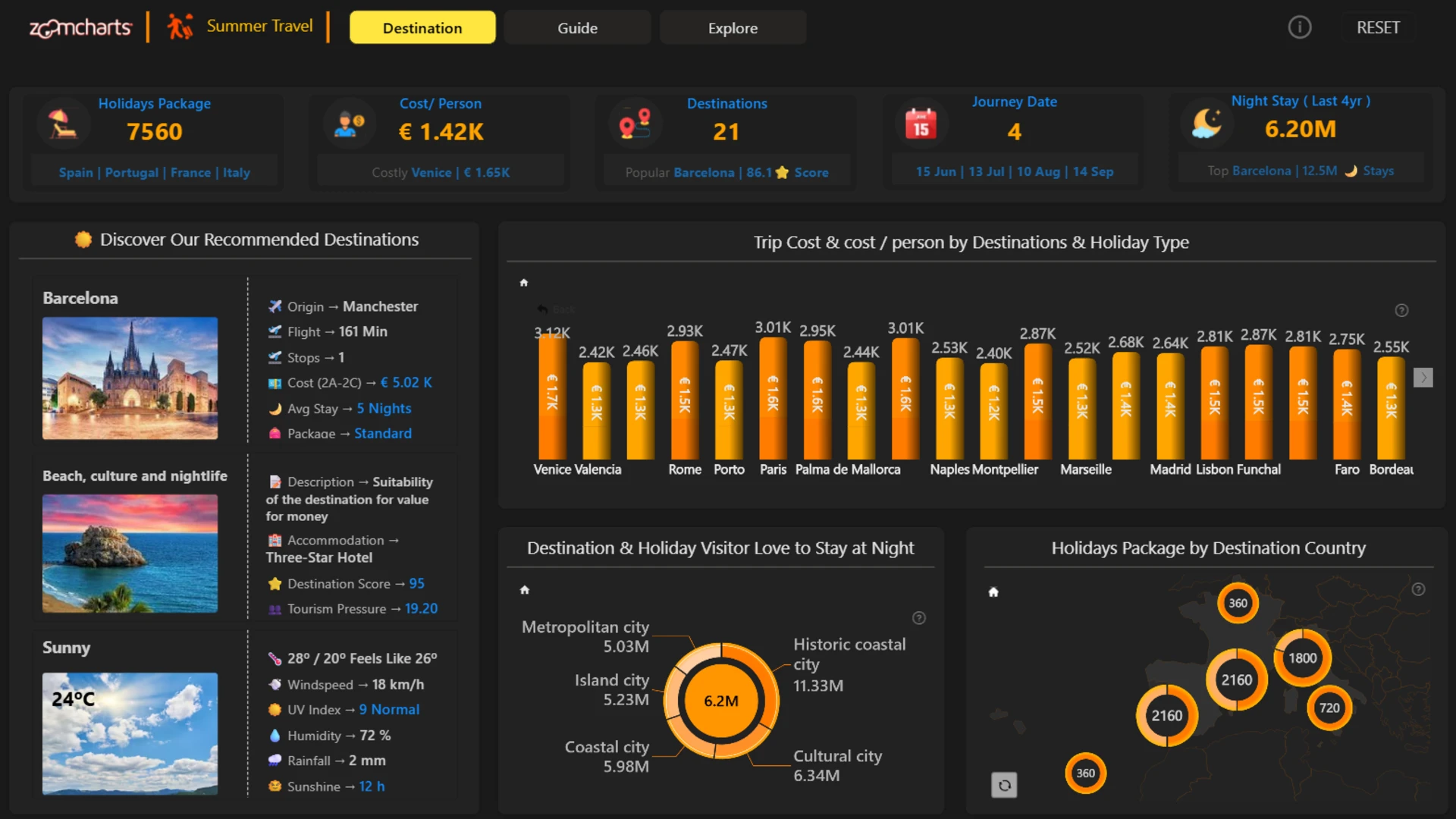Click help icon beside the donut chart
Screen dimensions: 1456x819
[x=918, y=618]
